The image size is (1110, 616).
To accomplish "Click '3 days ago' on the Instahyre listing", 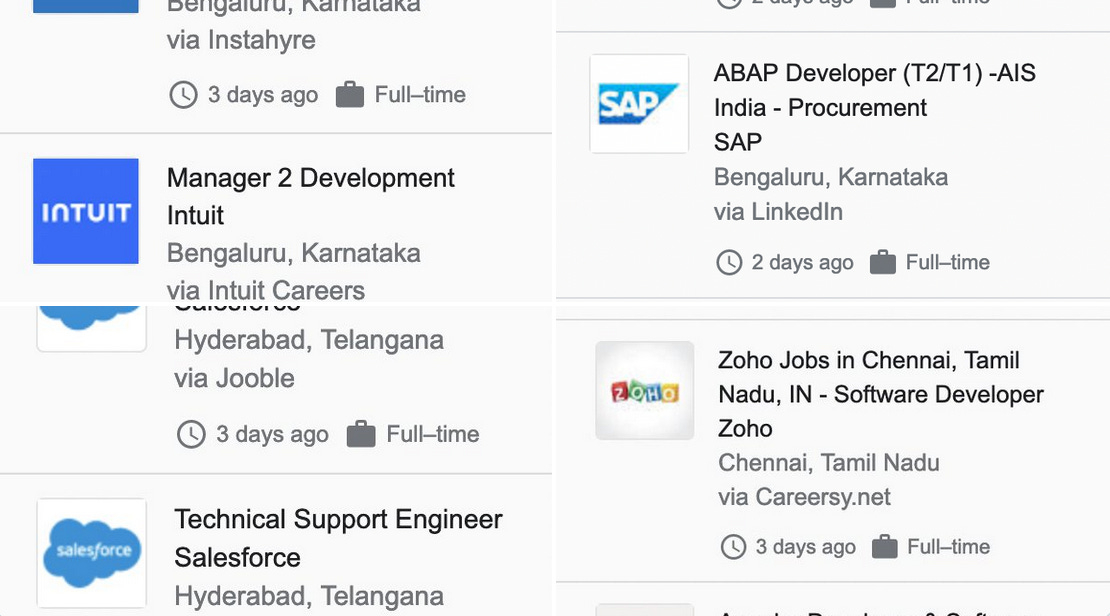I will [263, 95].
